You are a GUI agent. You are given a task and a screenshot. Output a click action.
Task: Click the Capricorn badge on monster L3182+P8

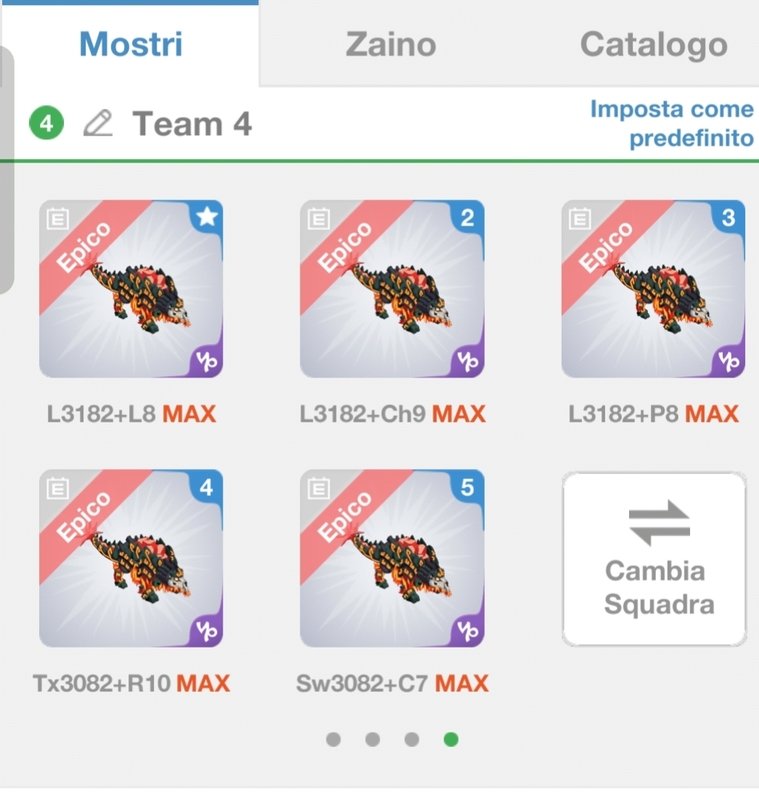point(728,360)
